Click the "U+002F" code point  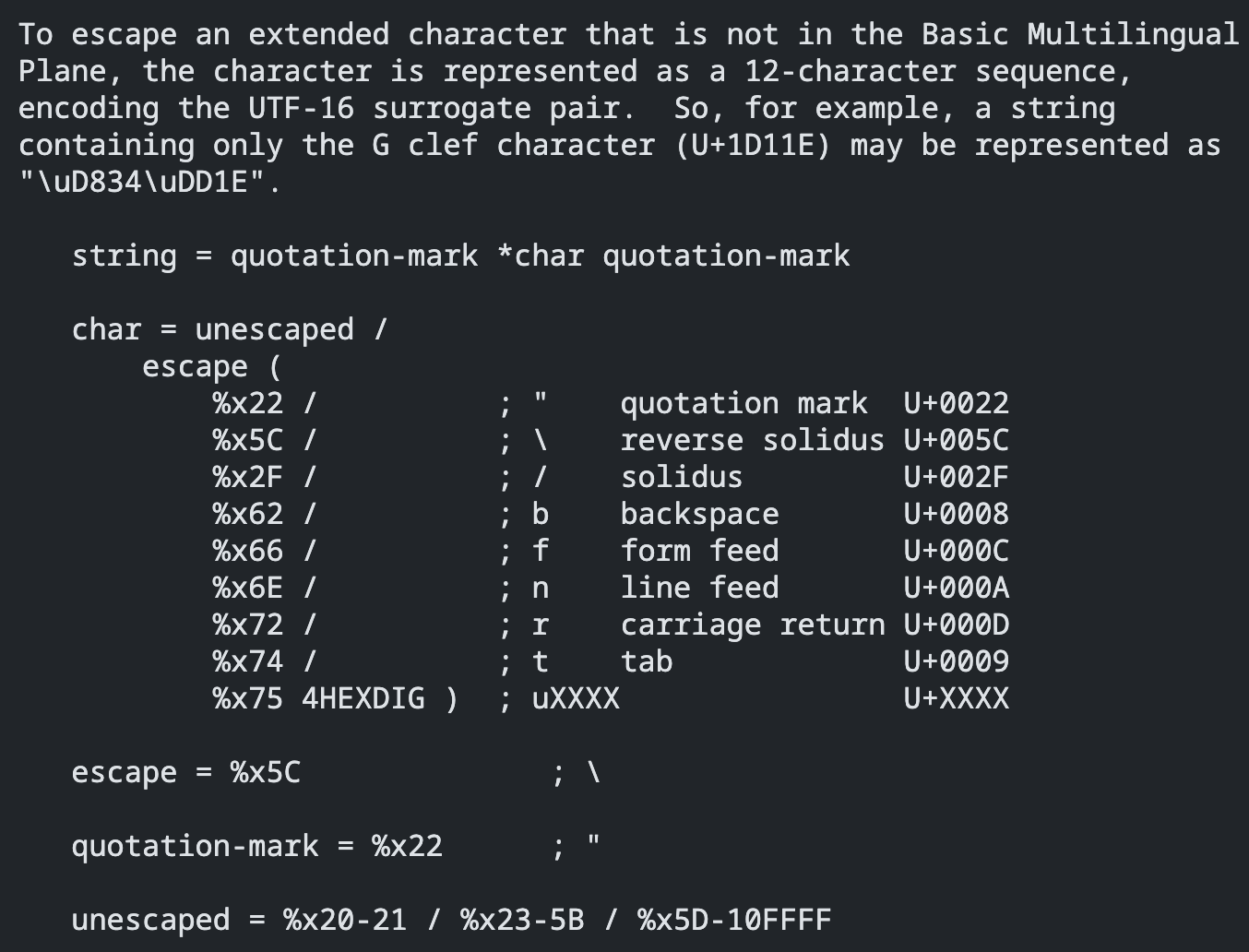pos(956,478)
